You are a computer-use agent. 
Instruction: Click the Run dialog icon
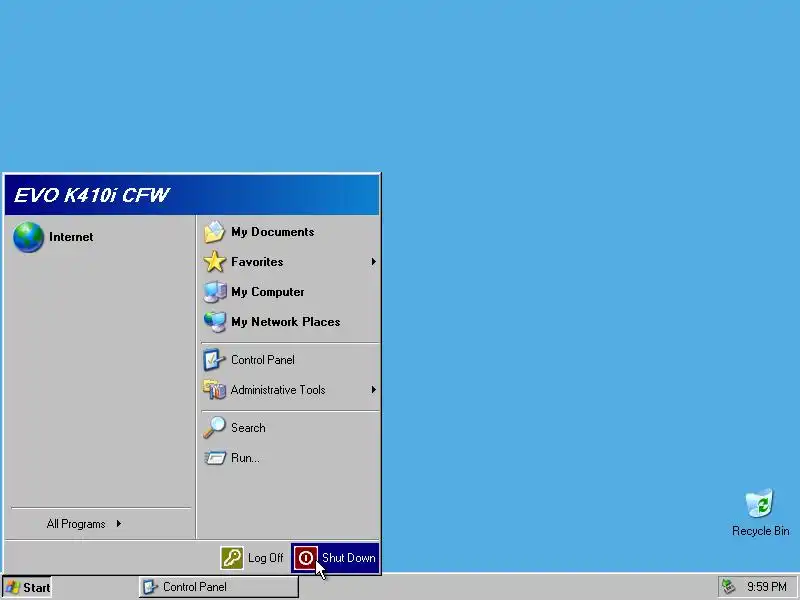tap(215, 458)
